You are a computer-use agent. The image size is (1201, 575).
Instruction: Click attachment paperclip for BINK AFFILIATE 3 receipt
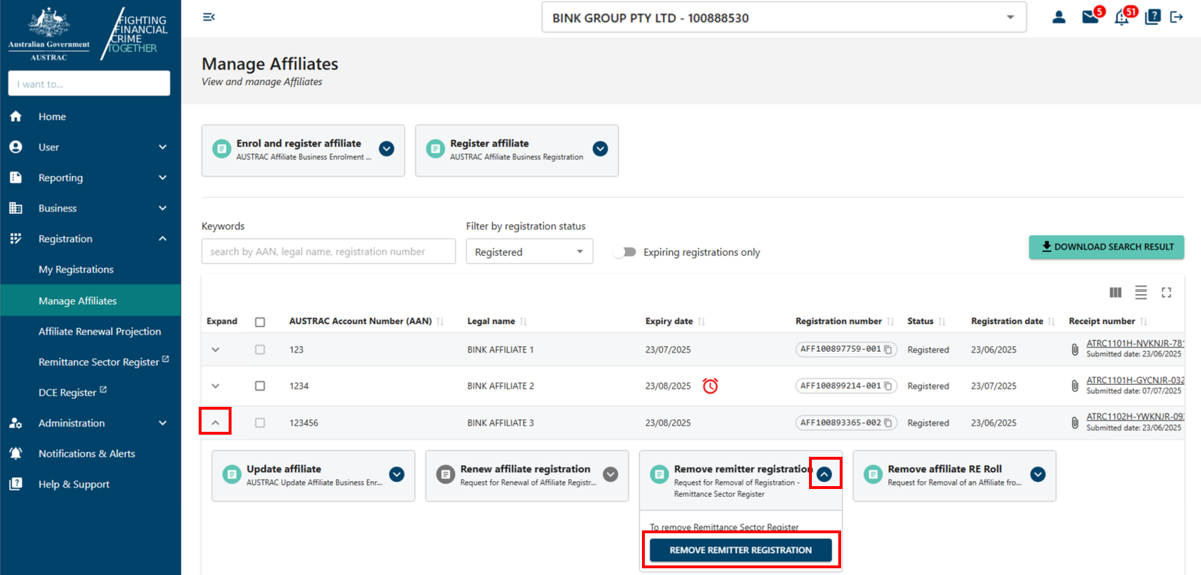tap(1075, 423)
